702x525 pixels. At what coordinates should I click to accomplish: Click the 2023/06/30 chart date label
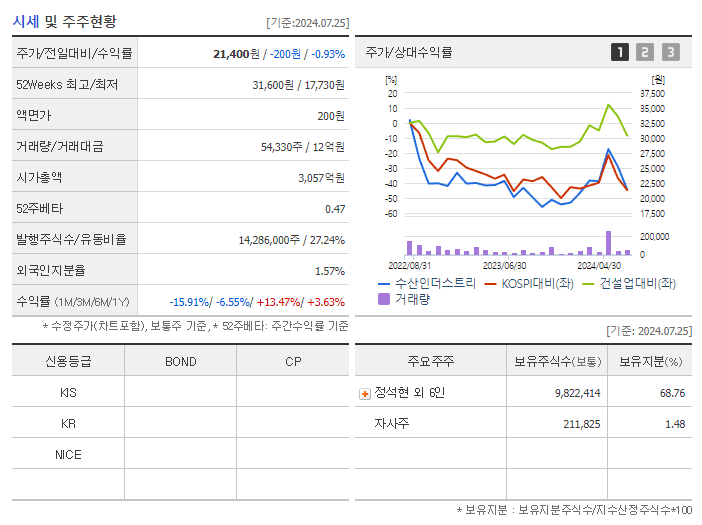(504, 266)
